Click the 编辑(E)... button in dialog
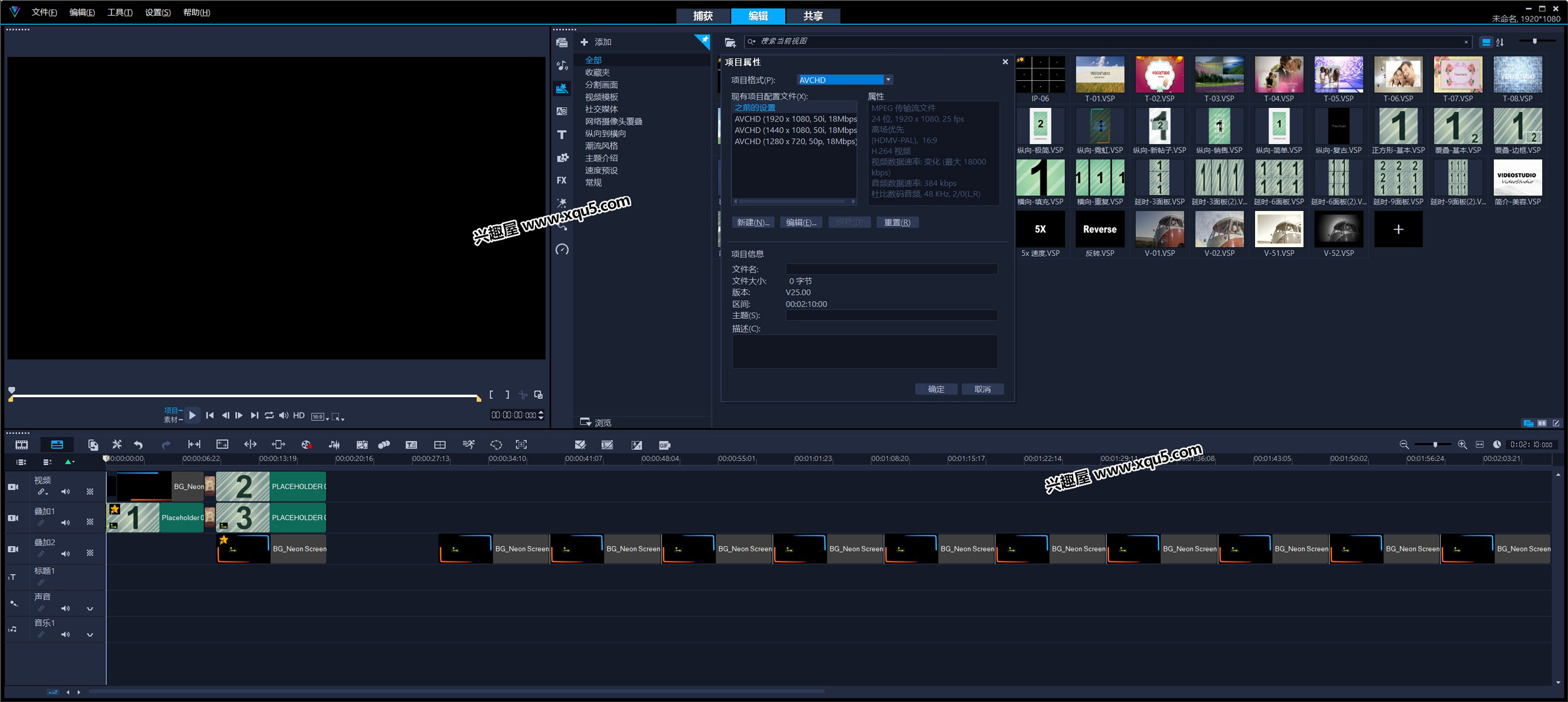 point(801,222)
